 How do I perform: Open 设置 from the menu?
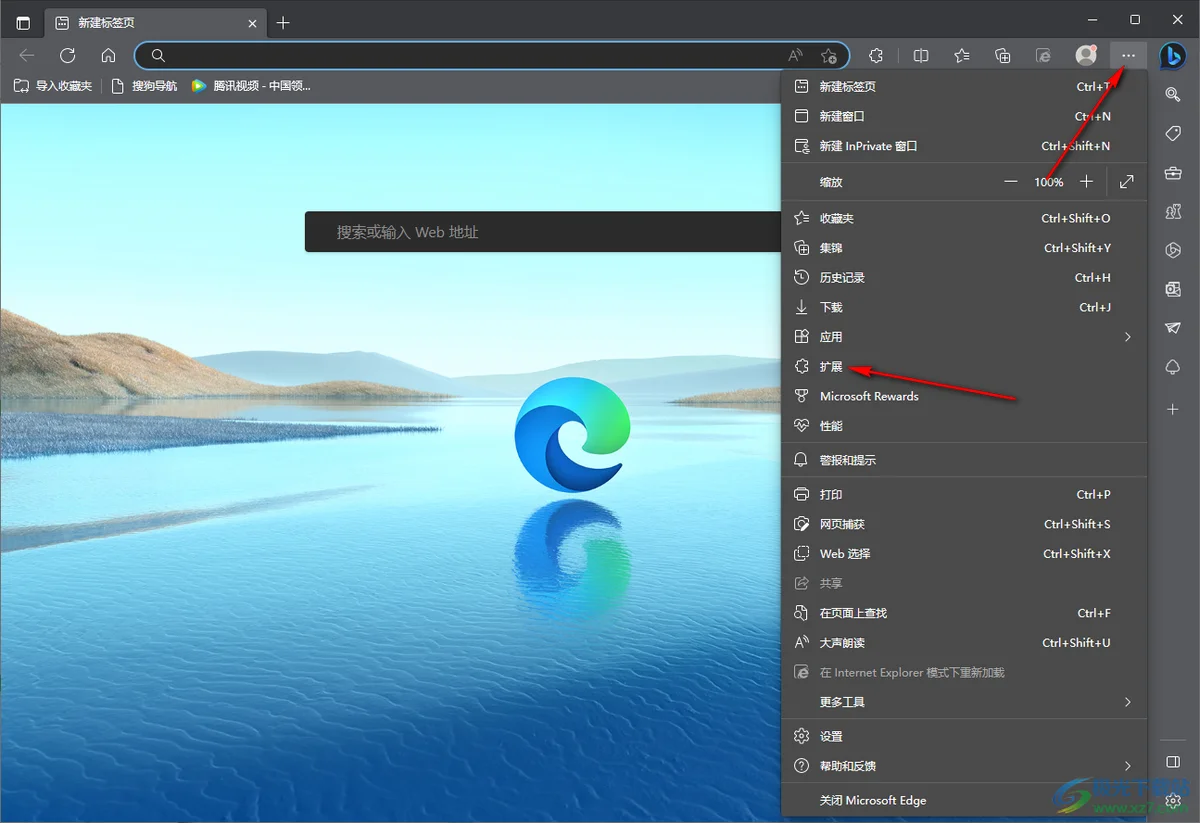pos(964,736)
